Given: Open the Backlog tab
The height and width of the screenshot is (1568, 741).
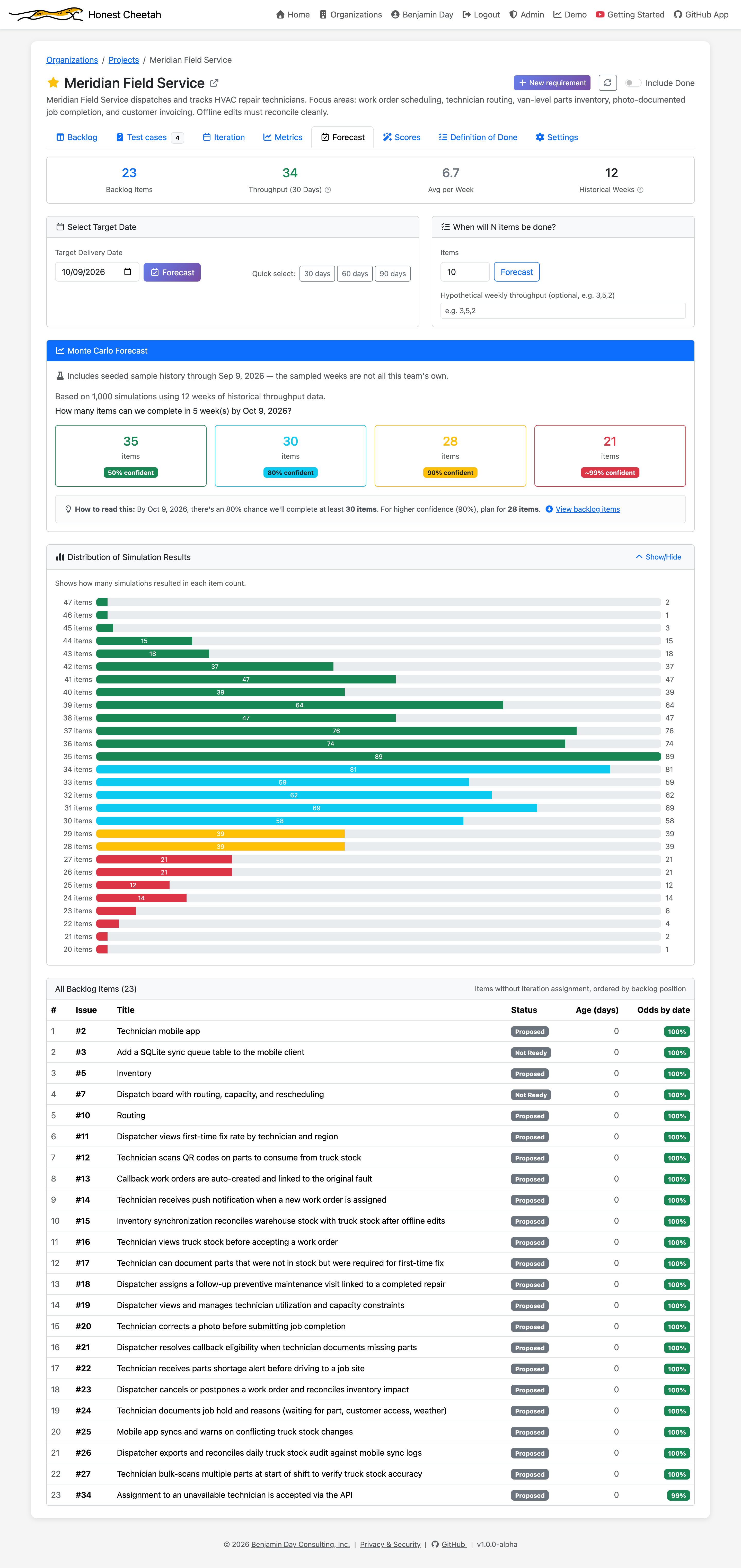Looking at the screenshot, I should [77, 138].
